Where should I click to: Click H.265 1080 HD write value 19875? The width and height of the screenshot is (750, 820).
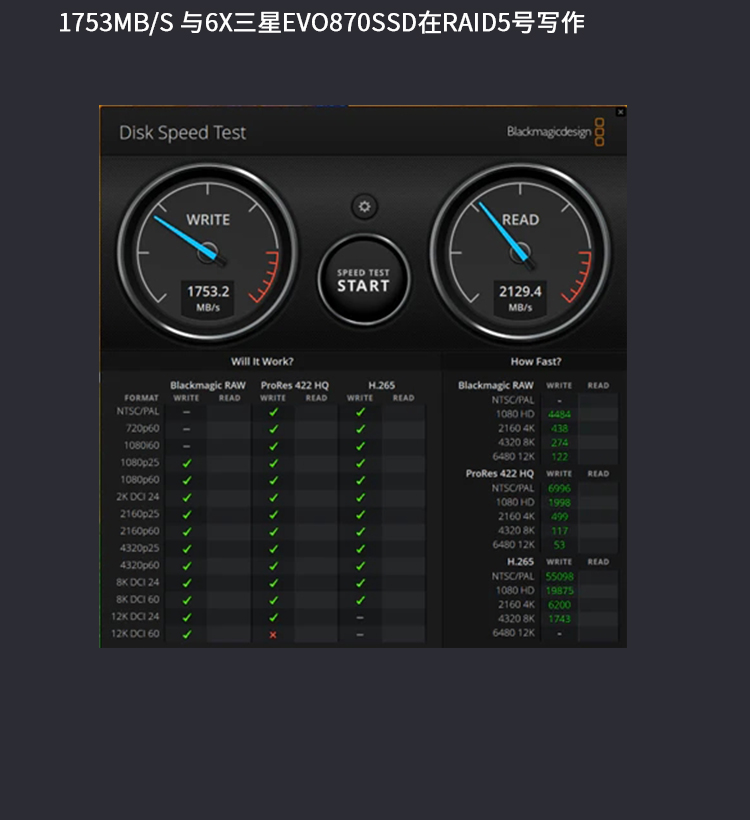pyautogui.click(x=559, y=590)
